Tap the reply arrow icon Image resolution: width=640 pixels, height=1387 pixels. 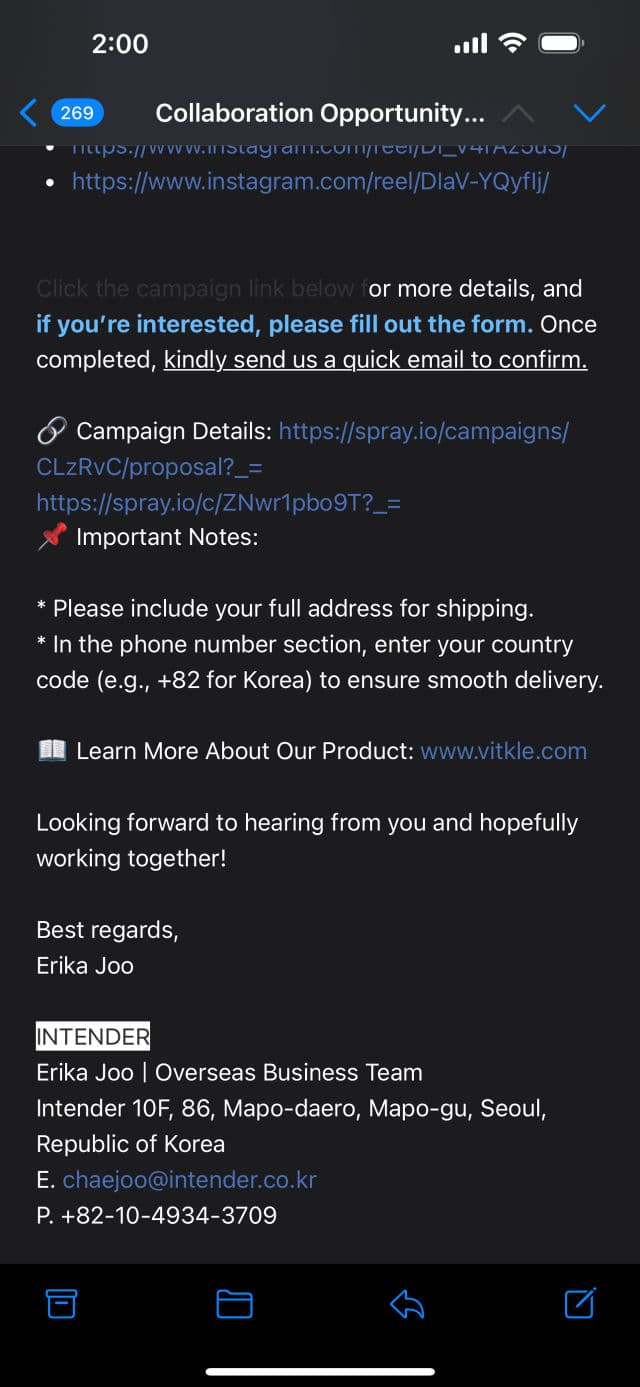click(x=407, y=1303)
